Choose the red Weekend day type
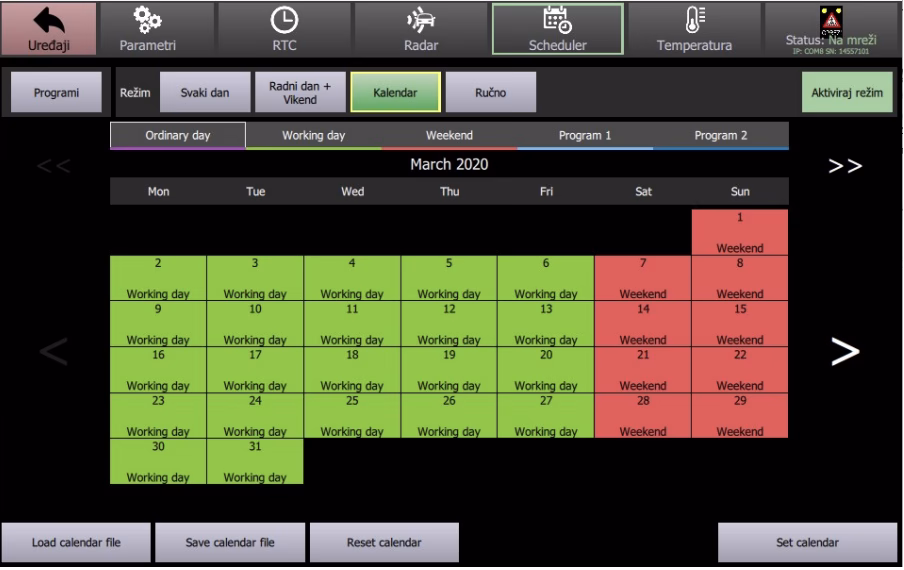Image resolution: width=904 pixels, height=570 pixels. pos(449,136)
